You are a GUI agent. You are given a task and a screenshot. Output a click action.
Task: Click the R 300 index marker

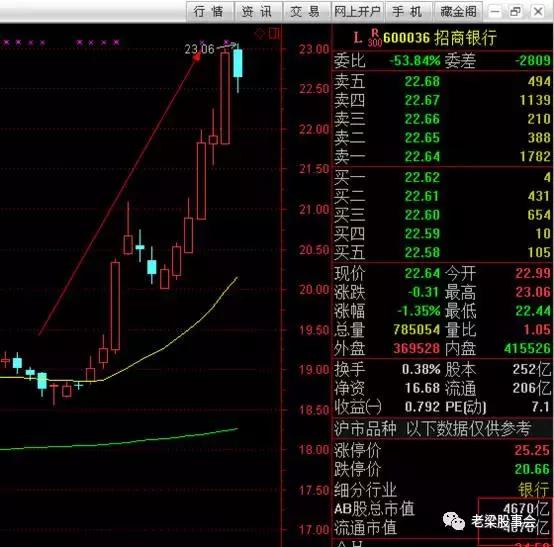(375, 38)
